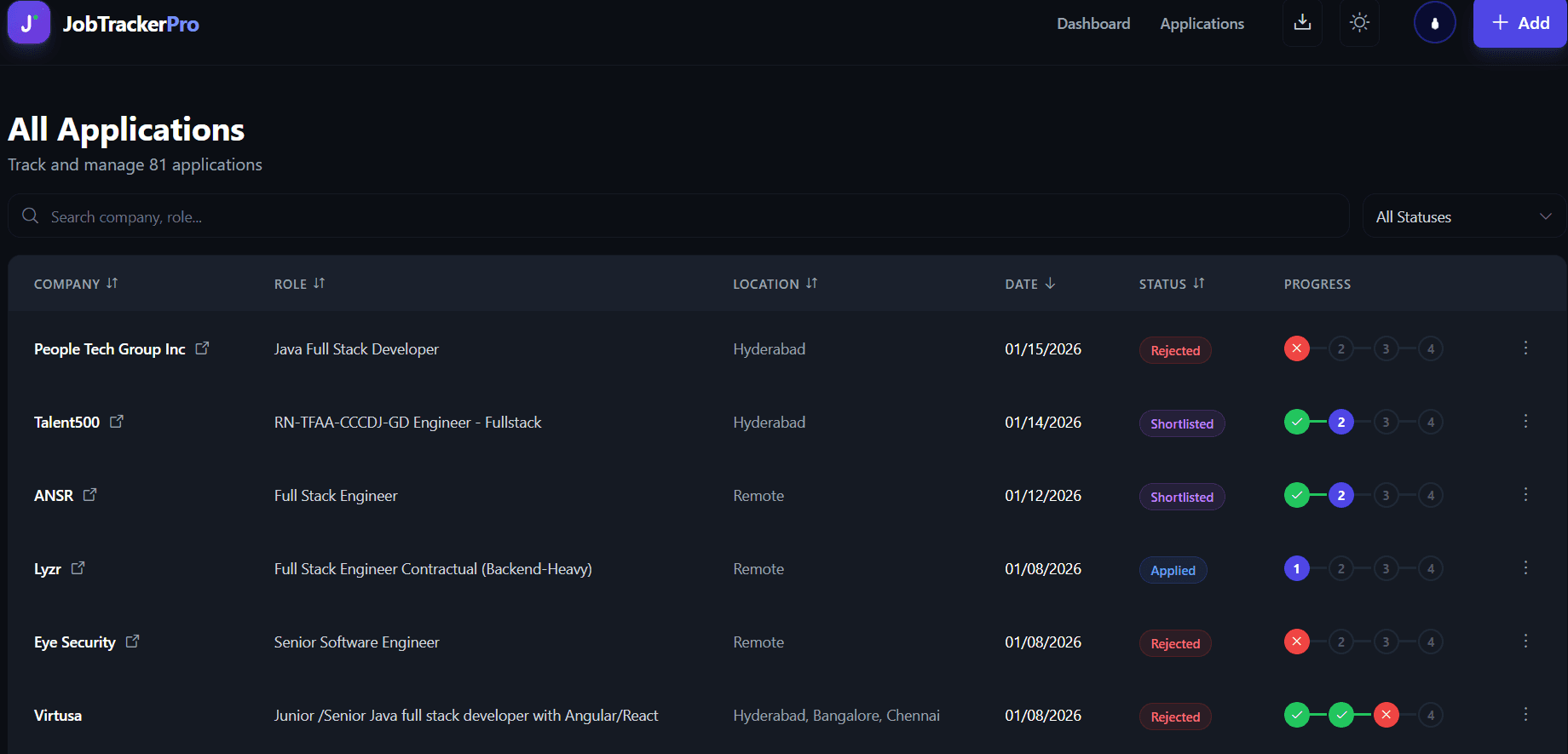Go to the Dashboard tab

1093,24
